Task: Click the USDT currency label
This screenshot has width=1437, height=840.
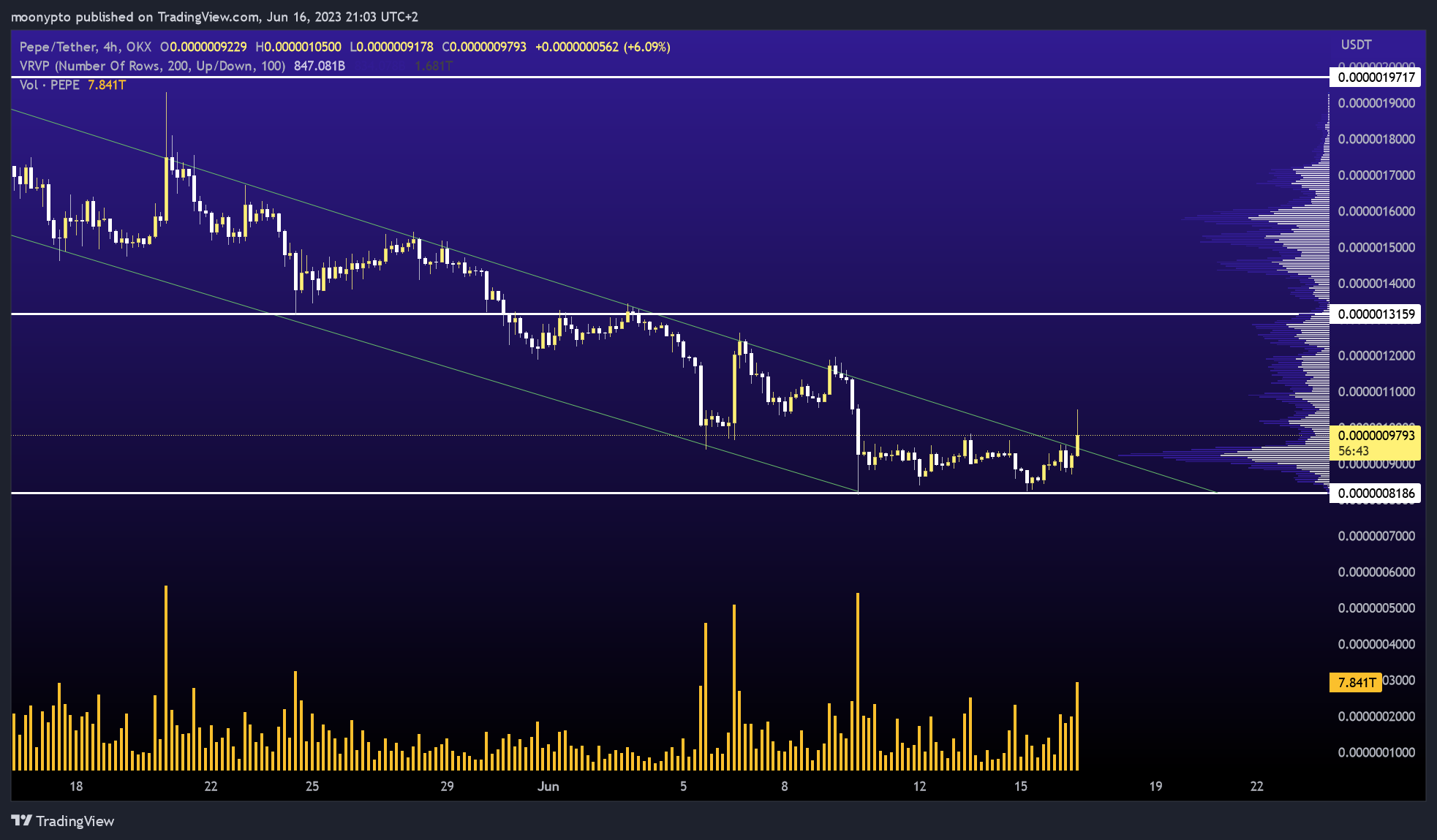Action: (x=1356, y=45)
